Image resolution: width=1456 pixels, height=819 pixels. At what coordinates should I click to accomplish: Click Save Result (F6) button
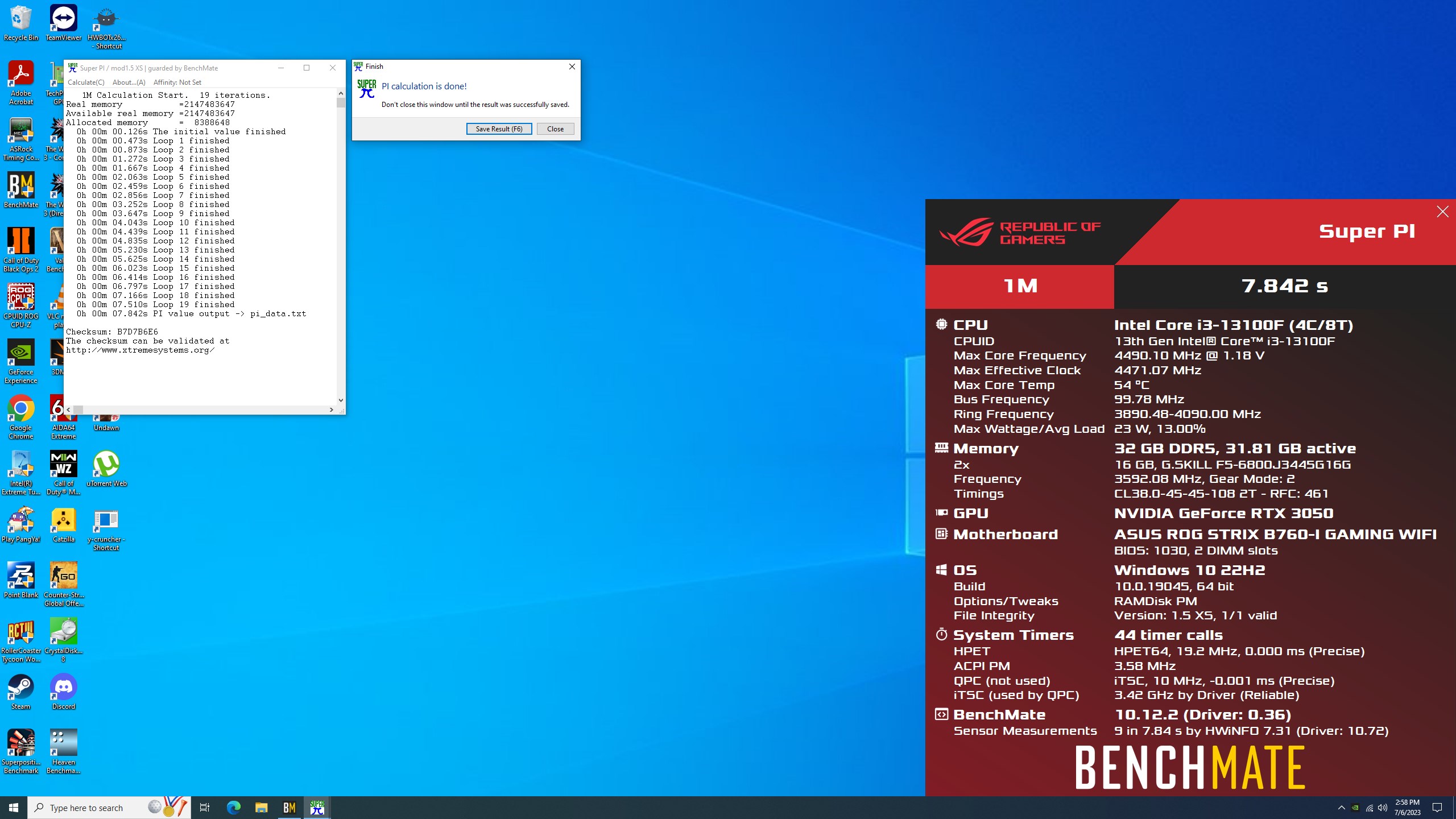[x=499, y=129]
